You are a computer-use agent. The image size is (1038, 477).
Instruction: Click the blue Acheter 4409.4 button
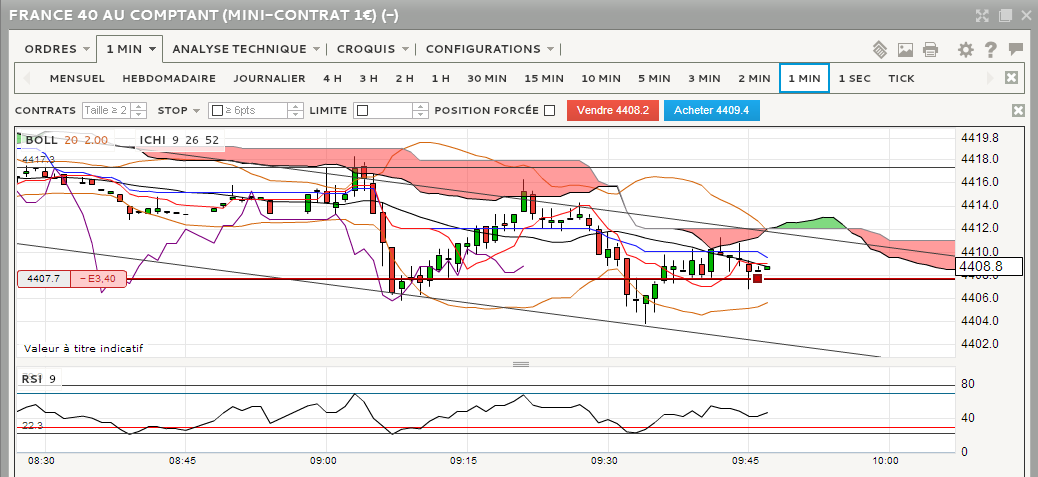click(x=711, y=110)
